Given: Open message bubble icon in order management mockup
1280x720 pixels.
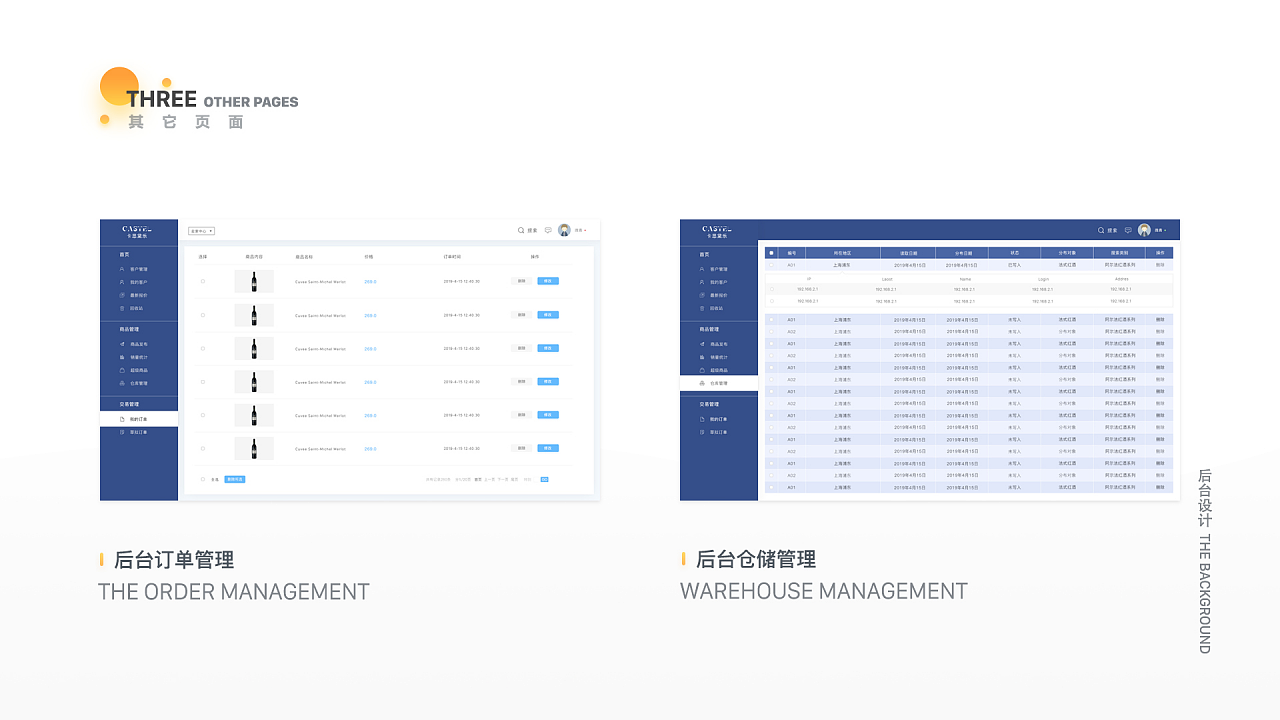Looking at the screenshot, I should coord(548,230).
